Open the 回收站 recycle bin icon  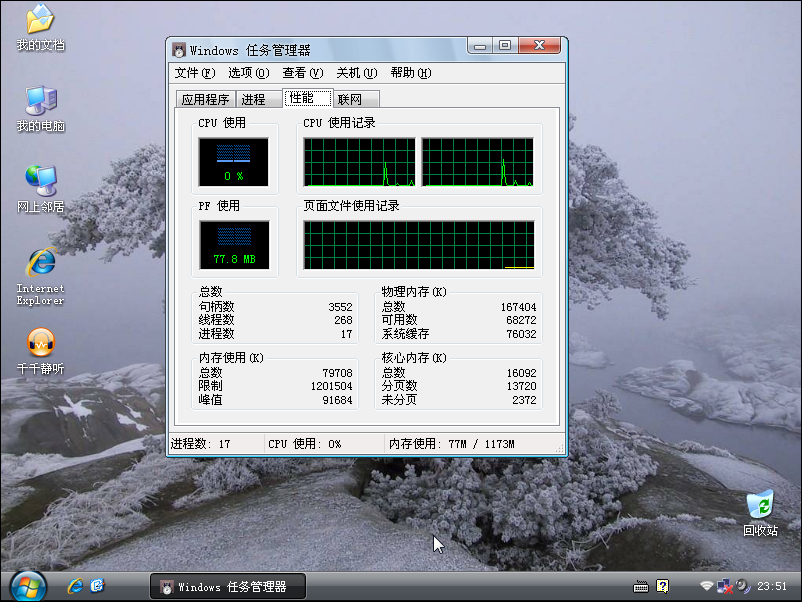(x=760, y=512)
